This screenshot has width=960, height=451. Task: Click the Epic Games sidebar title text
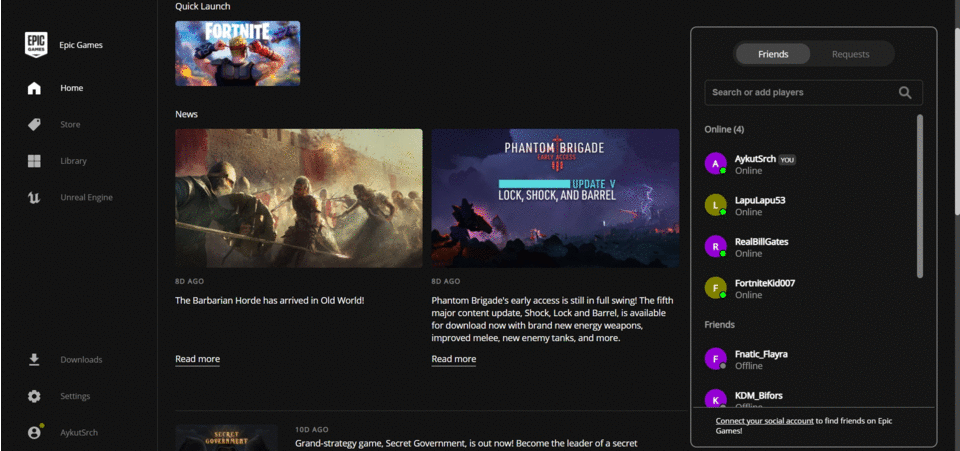point(81,45)
